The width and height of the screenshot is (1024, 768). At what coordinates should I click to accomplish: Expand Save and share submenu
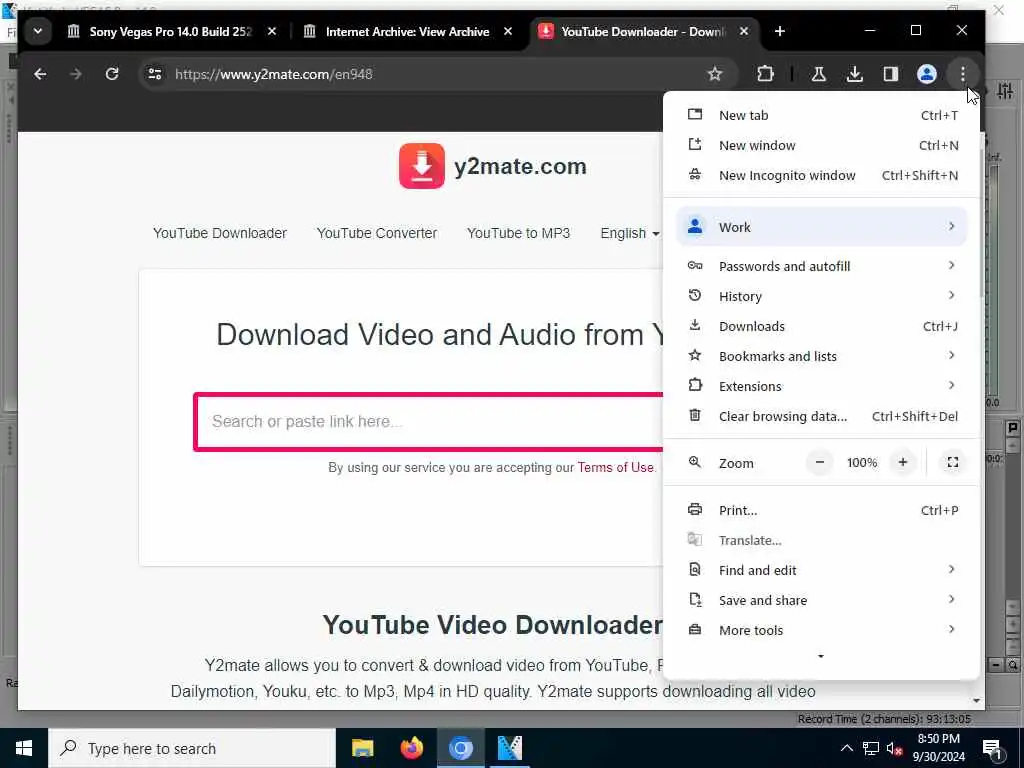coord(822,600)
